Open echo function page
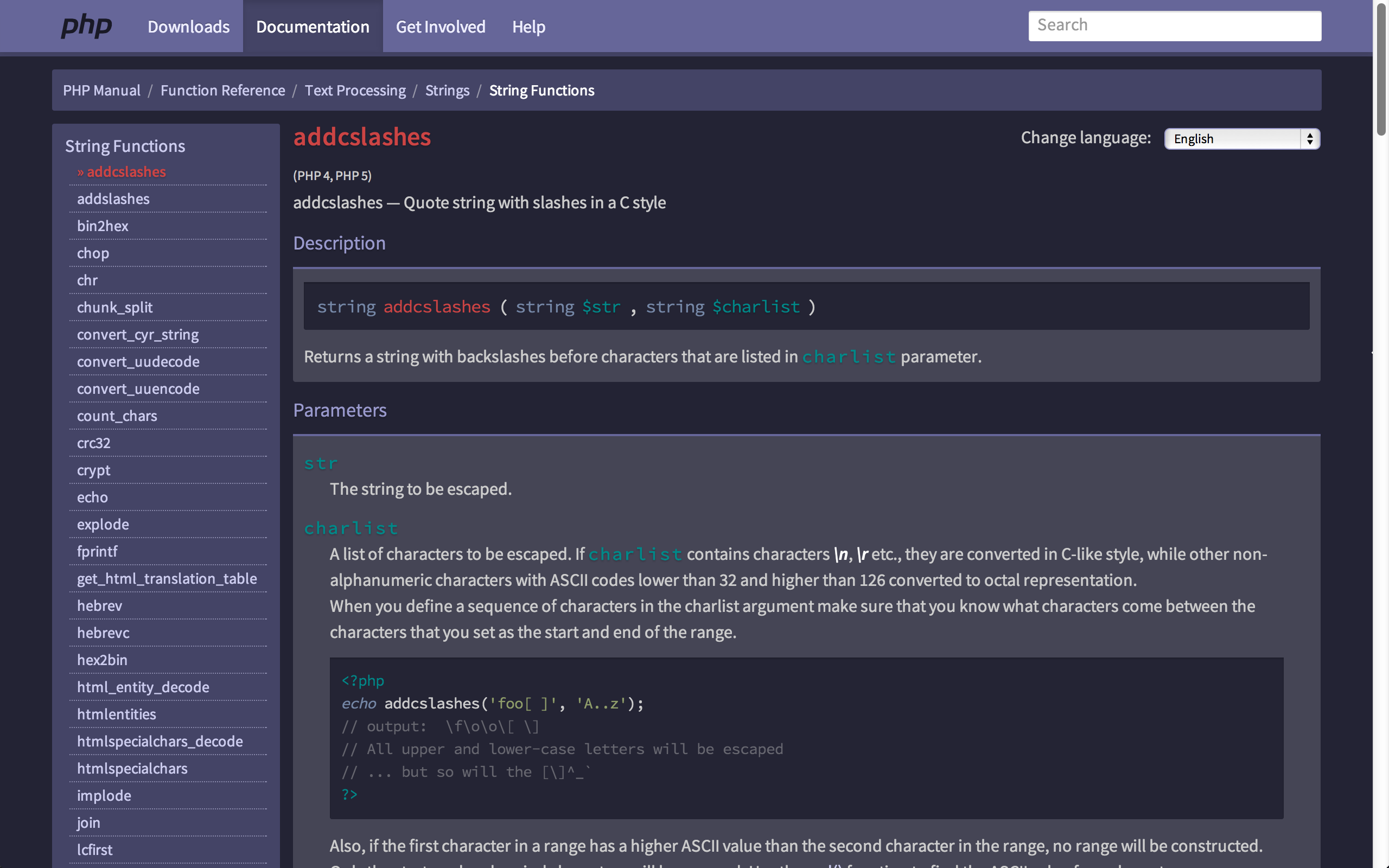Image resolution: width=1389 pixels, height=868 pixels. (92, 497)
